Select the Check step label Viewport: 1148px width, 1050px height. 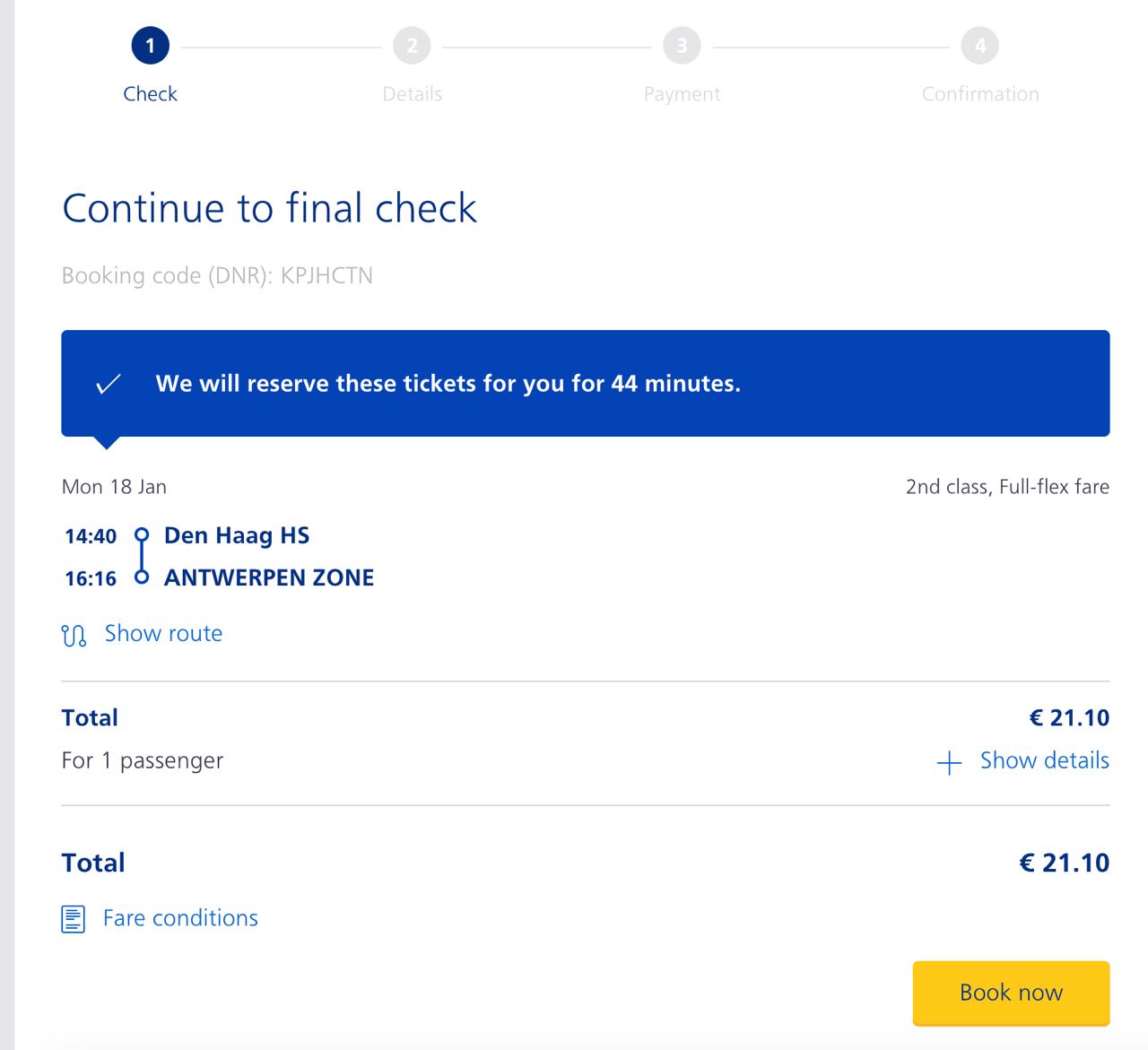coord(150,94)
